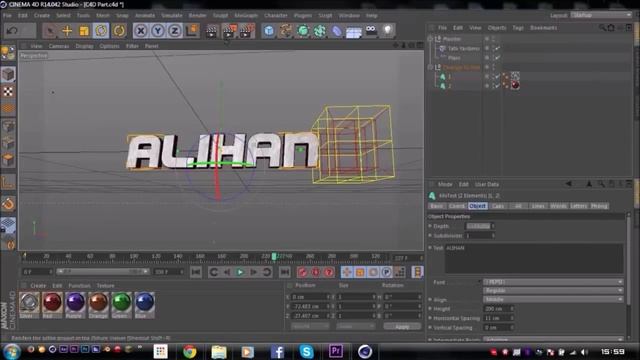Open Skype from taskbar

tap(306, 351)
